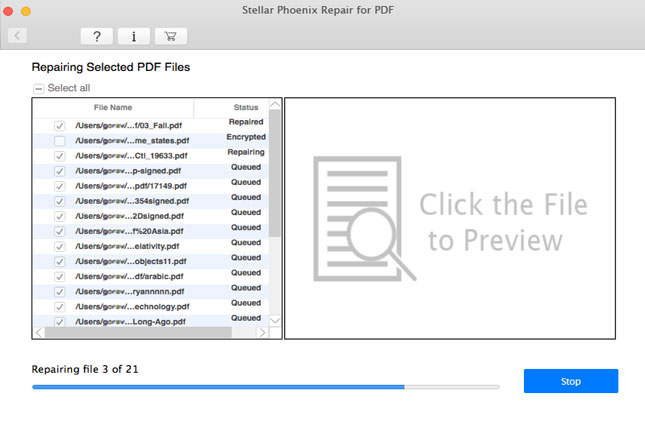645x421 pixels.
Task: Uncheck the f%20Asia.pdf checkbox
Action: click(x=60, y=231)
